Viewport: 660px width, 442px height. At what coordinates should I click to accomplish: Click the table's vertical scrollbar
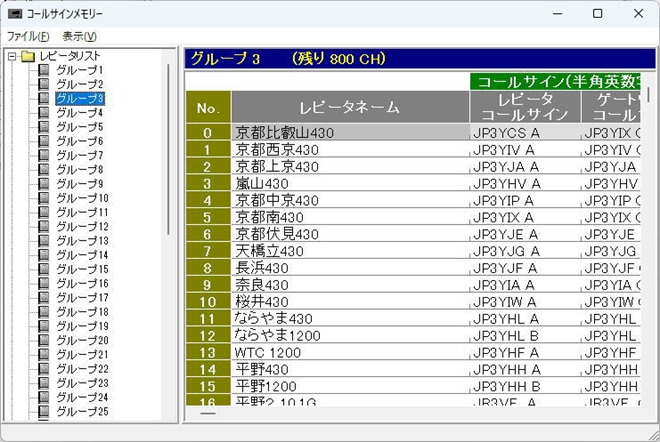click(649, 95)
